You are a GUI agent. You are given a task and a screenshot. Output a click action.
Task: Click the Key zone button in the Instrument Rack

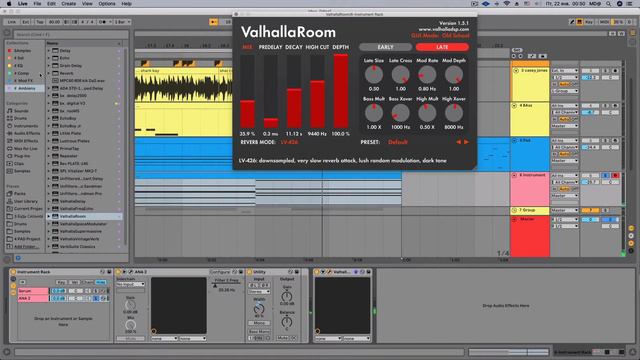click(x=61, y=282)
